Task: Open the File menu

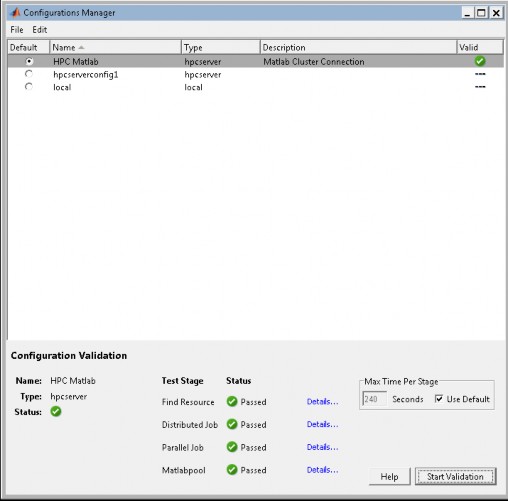Action: (x=17, y=30)
